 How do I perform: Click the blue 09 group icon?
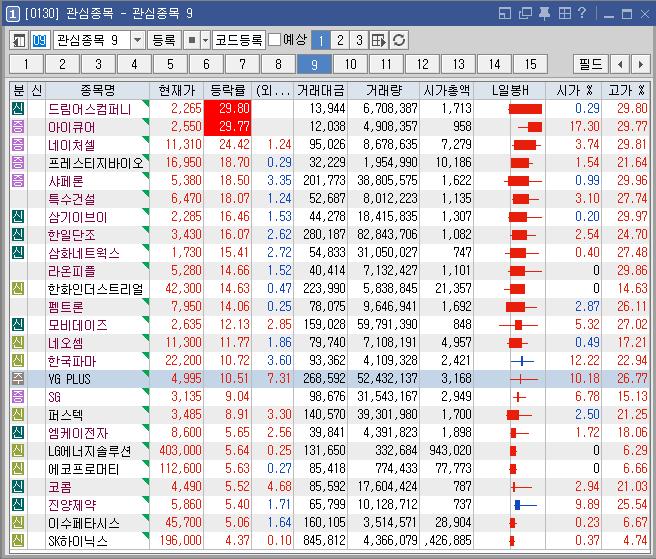point(39,41)
